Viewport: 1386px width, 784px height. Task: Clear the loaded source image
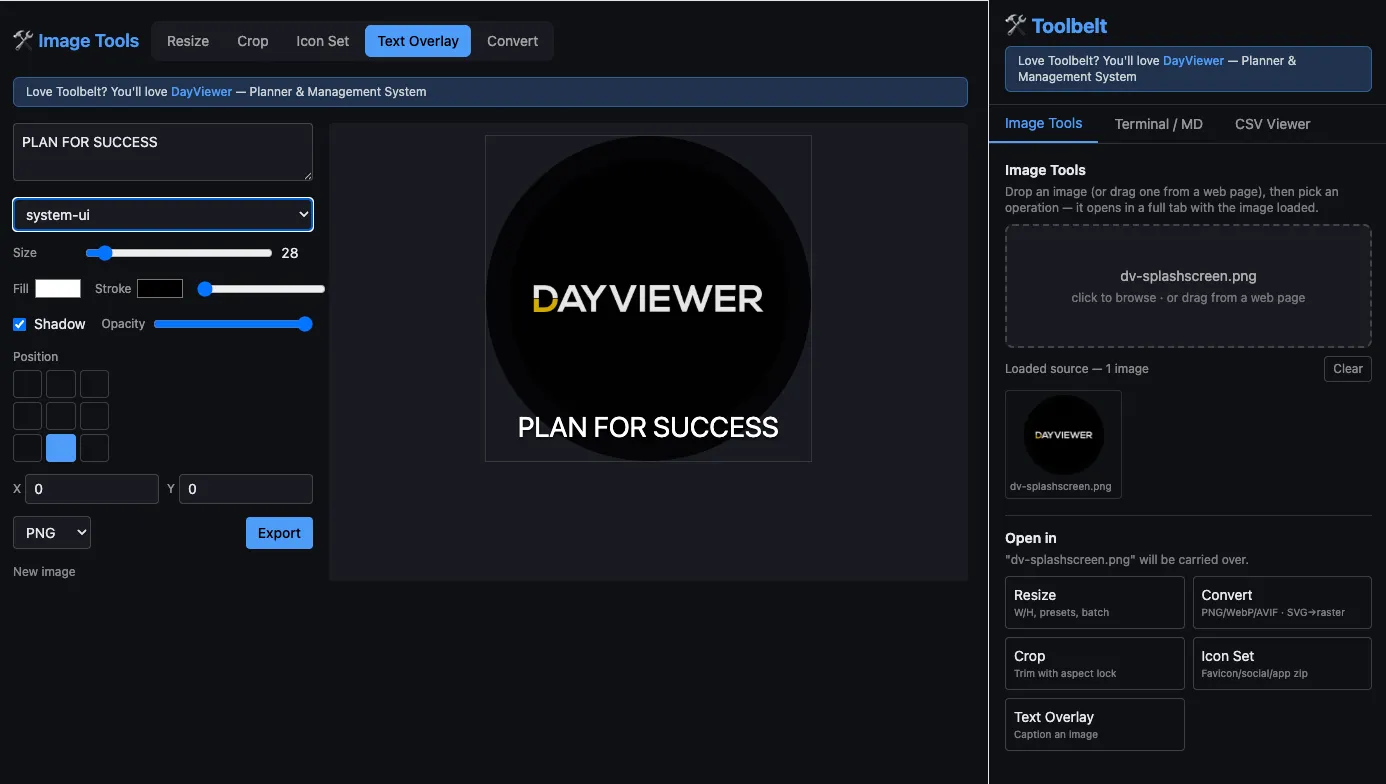pos(1347,369)
